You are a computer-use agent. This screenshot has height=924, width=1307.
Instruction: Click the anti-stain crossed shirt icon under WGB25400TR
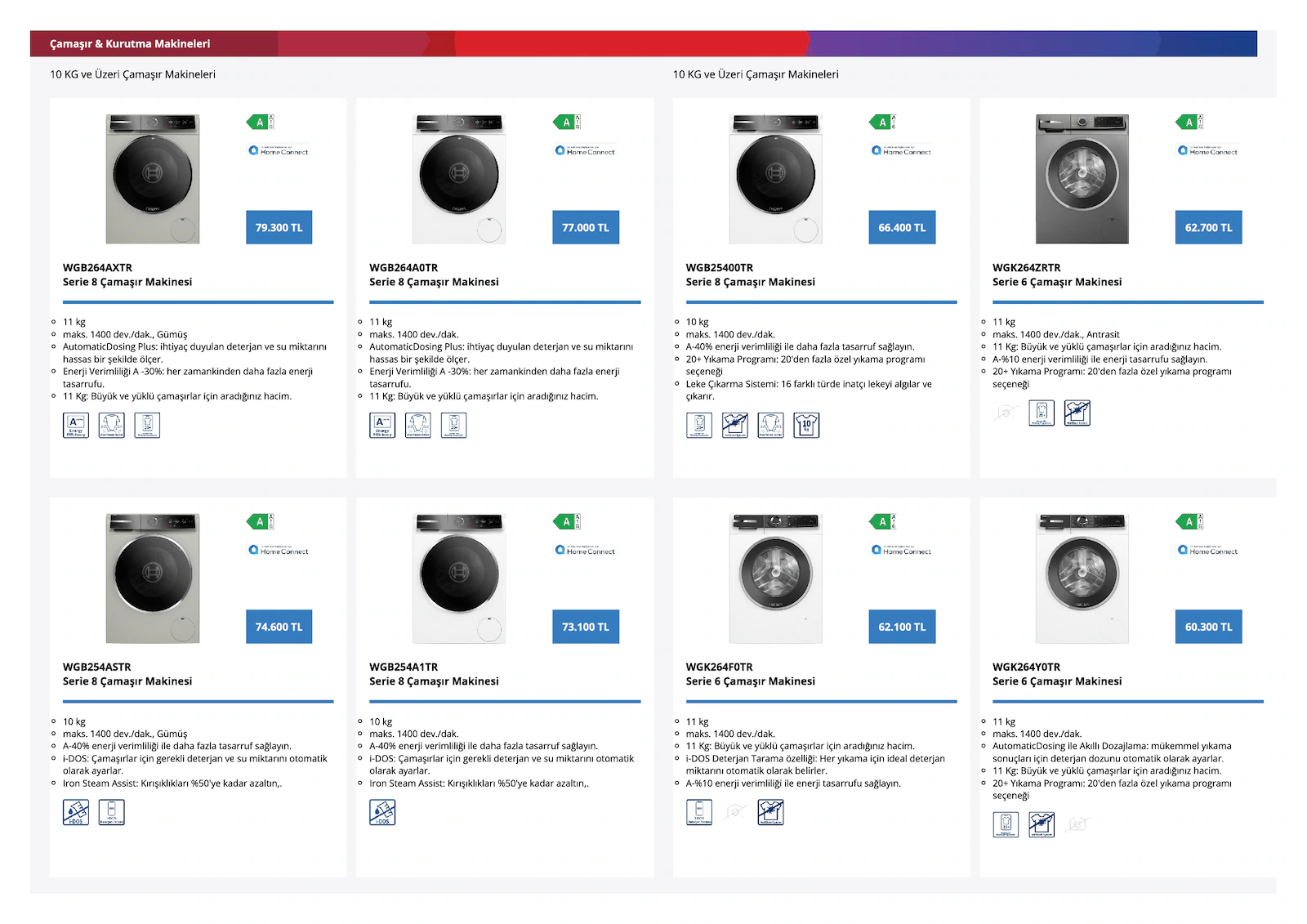click(735, 426)
